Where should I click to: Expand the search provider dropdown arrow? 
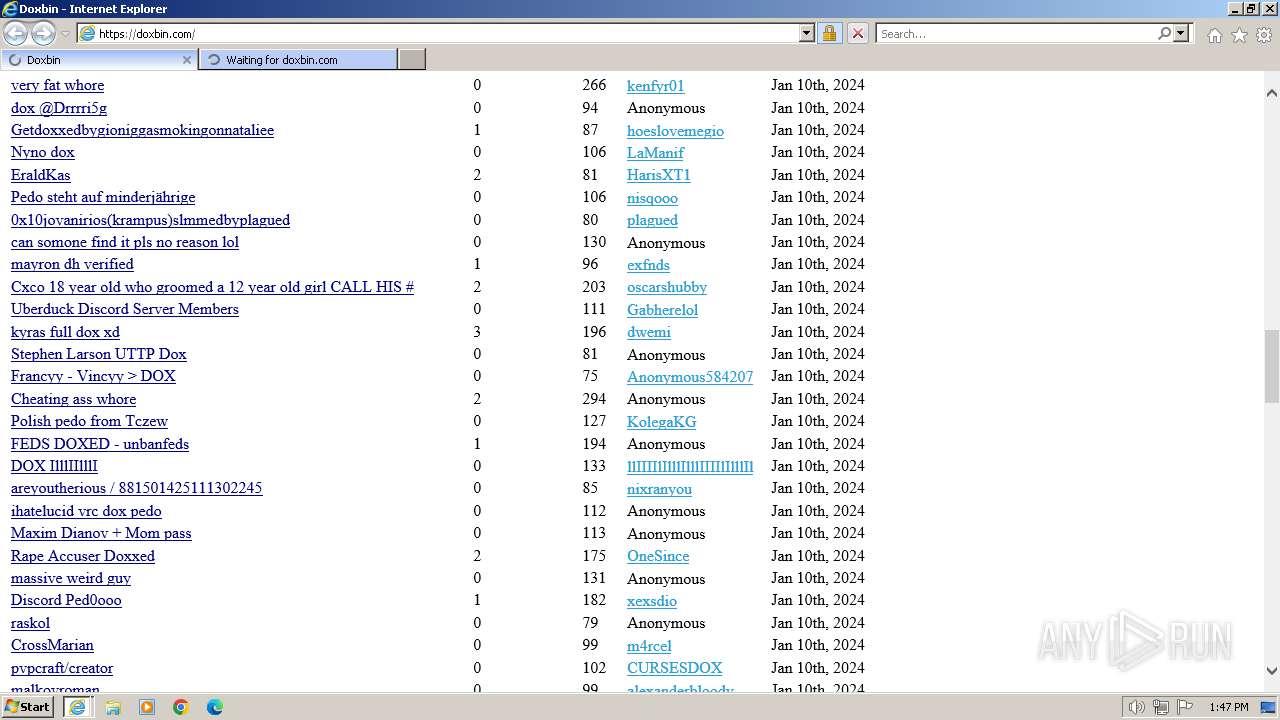click(1181, 33)
